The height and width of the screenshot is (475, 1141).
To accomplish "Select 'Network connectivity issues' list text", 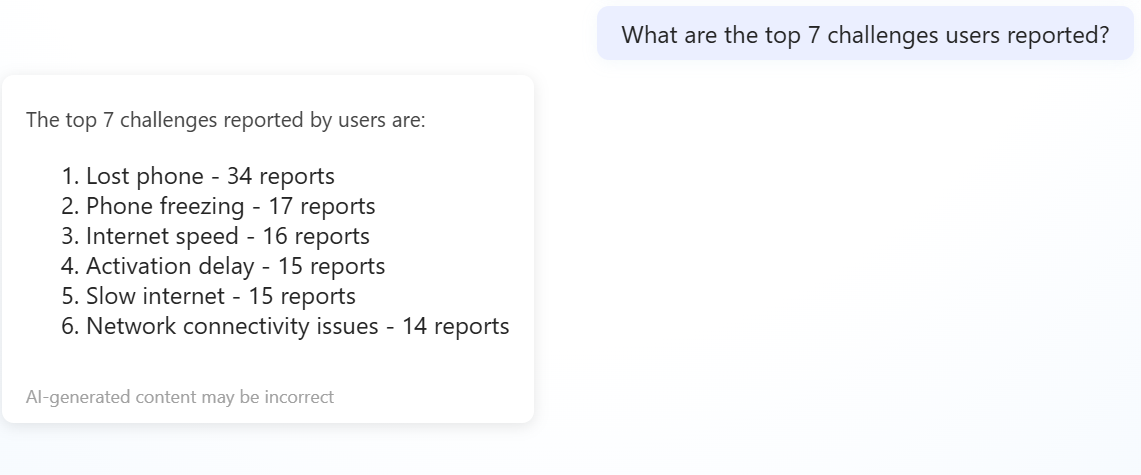I will click(x=232, y=326).
